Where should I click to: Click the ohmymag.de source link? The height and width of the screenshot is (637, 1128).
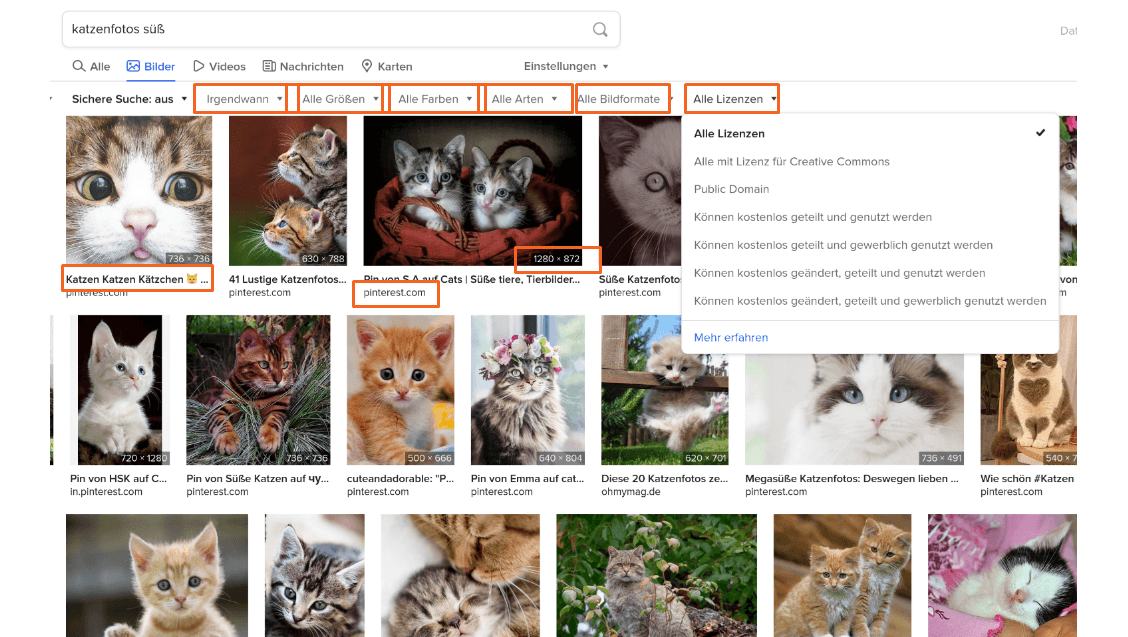631,492
